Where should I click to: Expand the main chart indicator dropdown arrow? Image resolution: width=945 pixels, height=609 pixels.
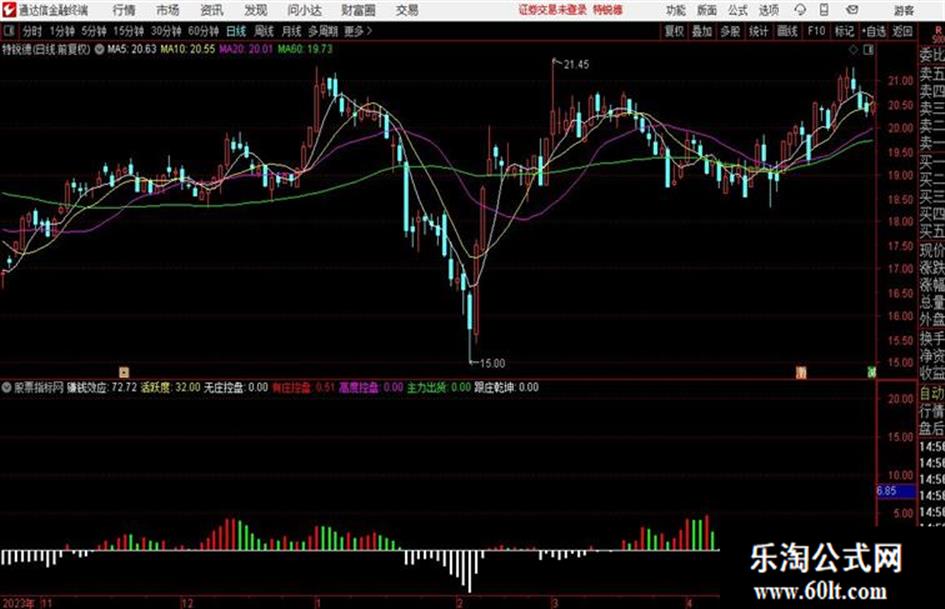[x=98, y=49]
